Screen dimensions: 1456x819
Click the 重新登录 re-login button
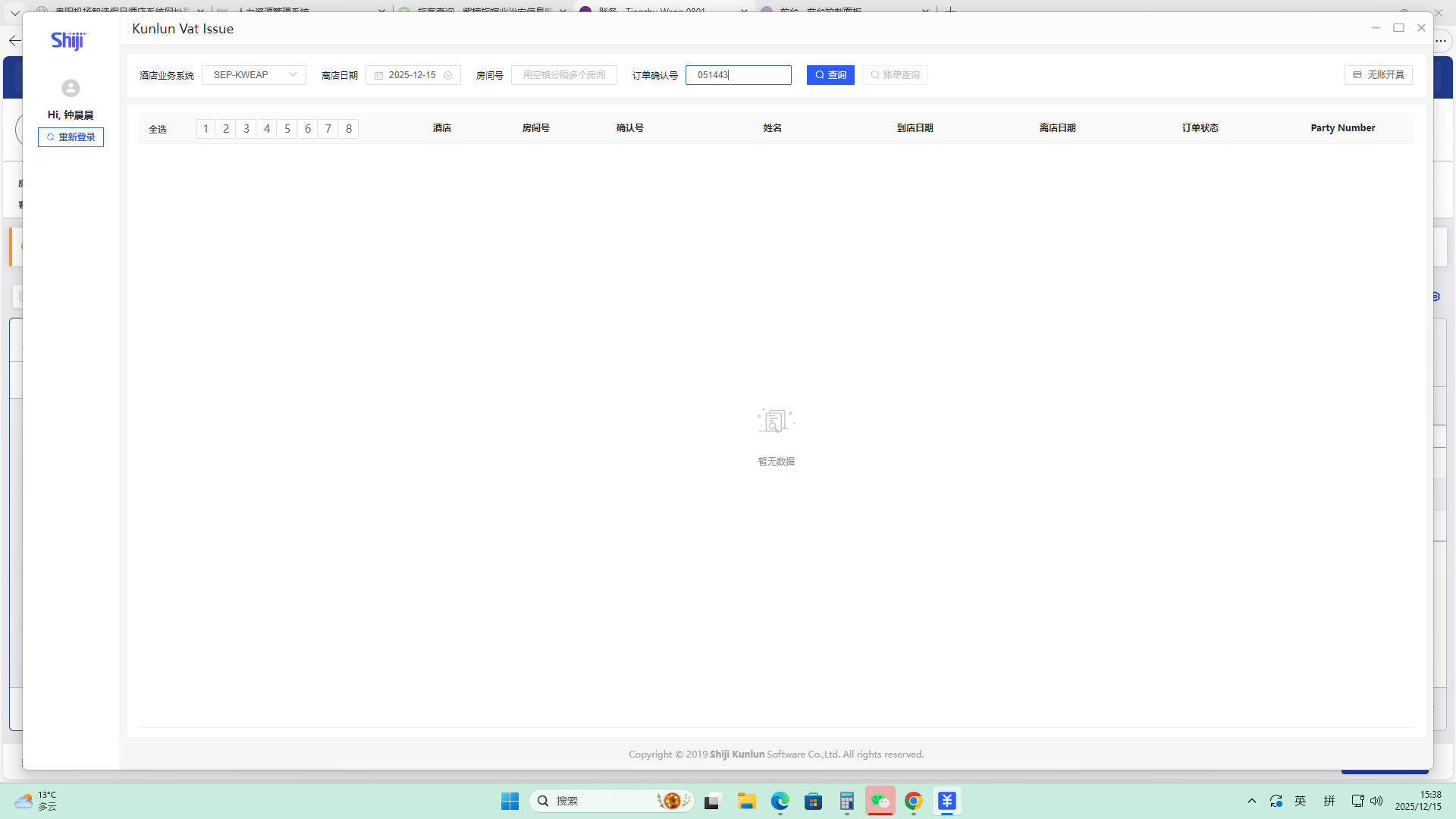pos(71,137)
